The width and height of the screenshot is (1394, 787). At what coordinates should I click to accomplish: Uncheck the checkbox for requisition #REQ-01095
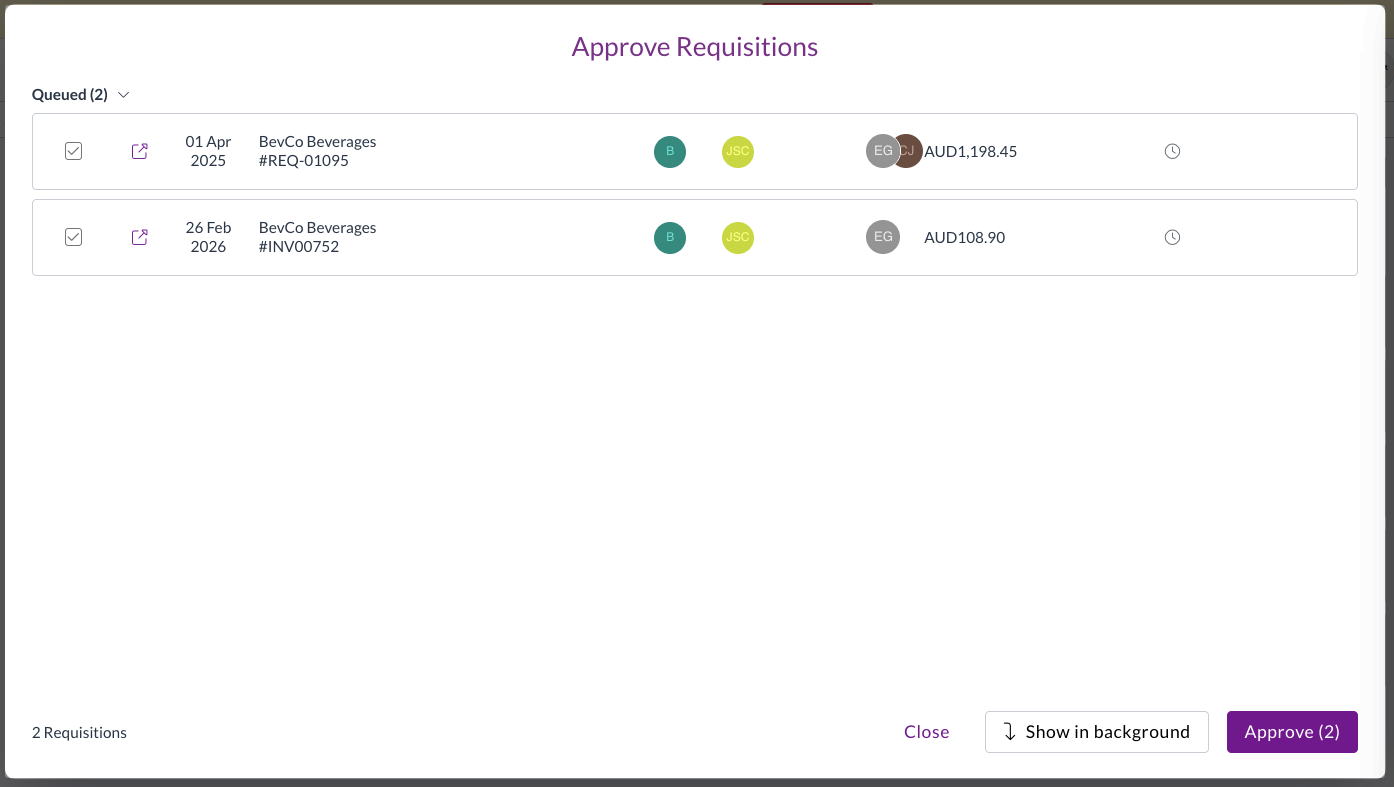coord(73,151)
